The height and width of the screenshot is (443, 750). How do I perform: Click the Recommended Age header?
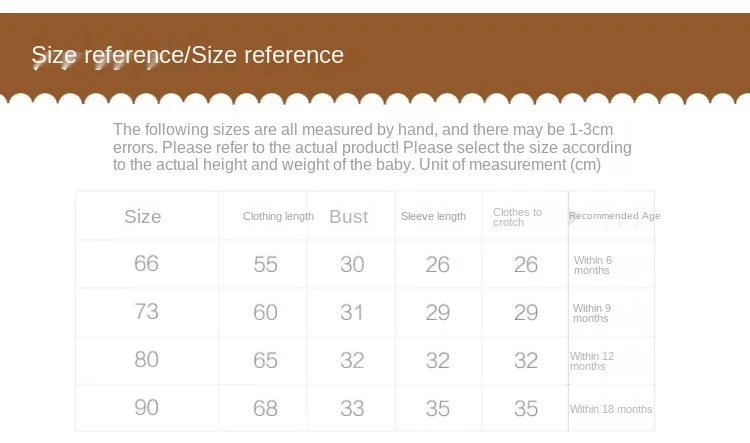615,216
